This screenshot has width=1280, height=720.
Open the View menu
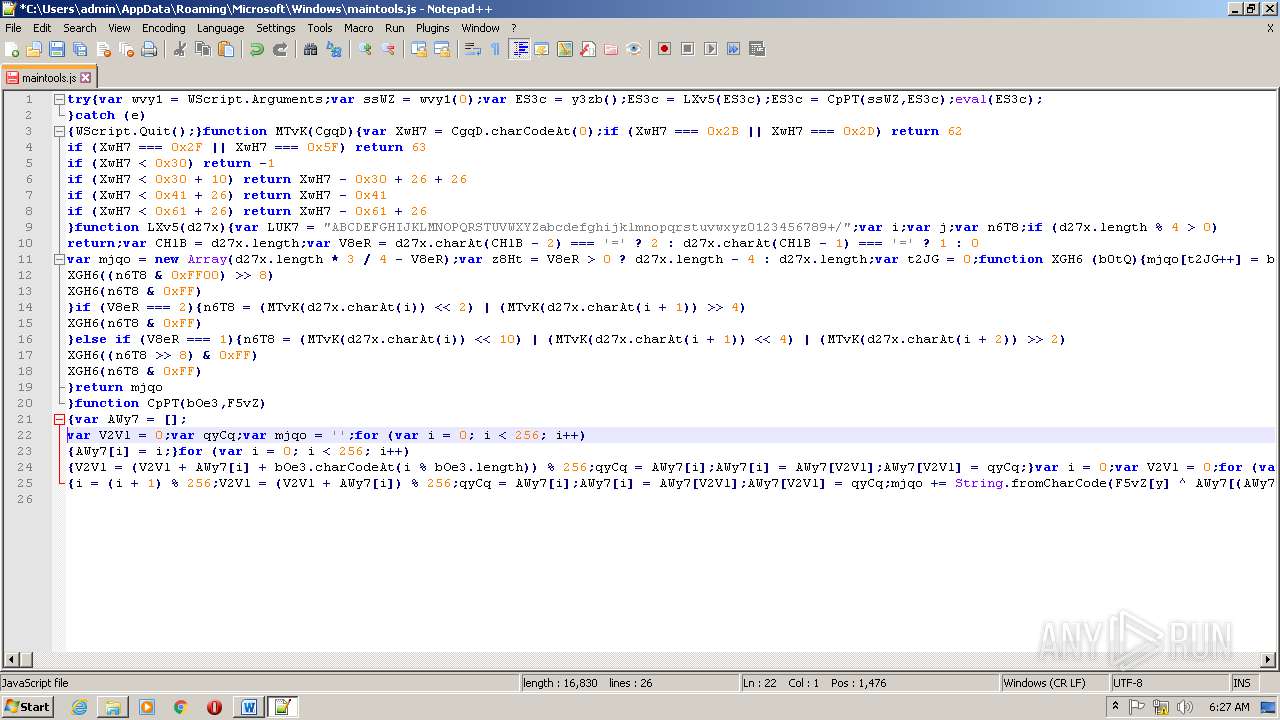[119, 28]
